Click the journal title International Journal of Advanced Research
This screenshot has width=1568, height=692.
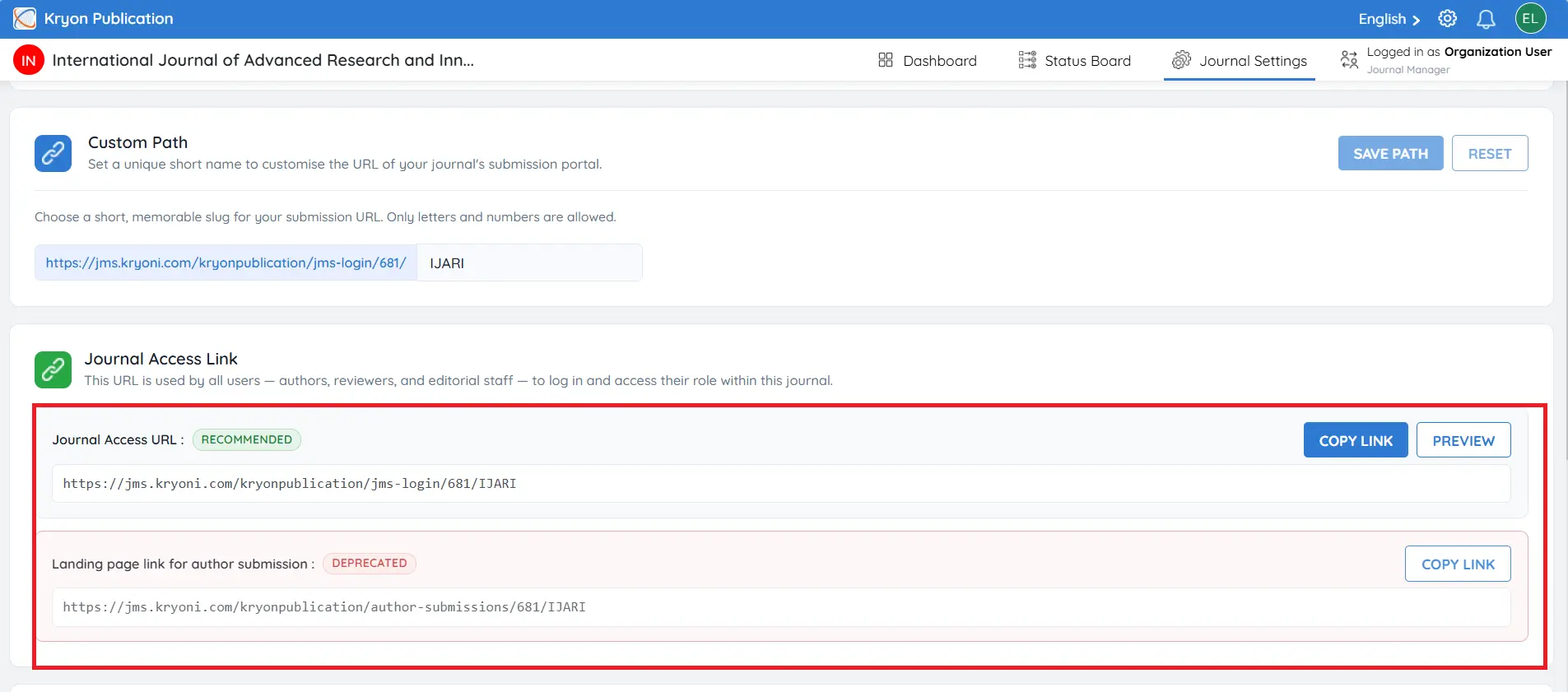[x=263, y=60]
